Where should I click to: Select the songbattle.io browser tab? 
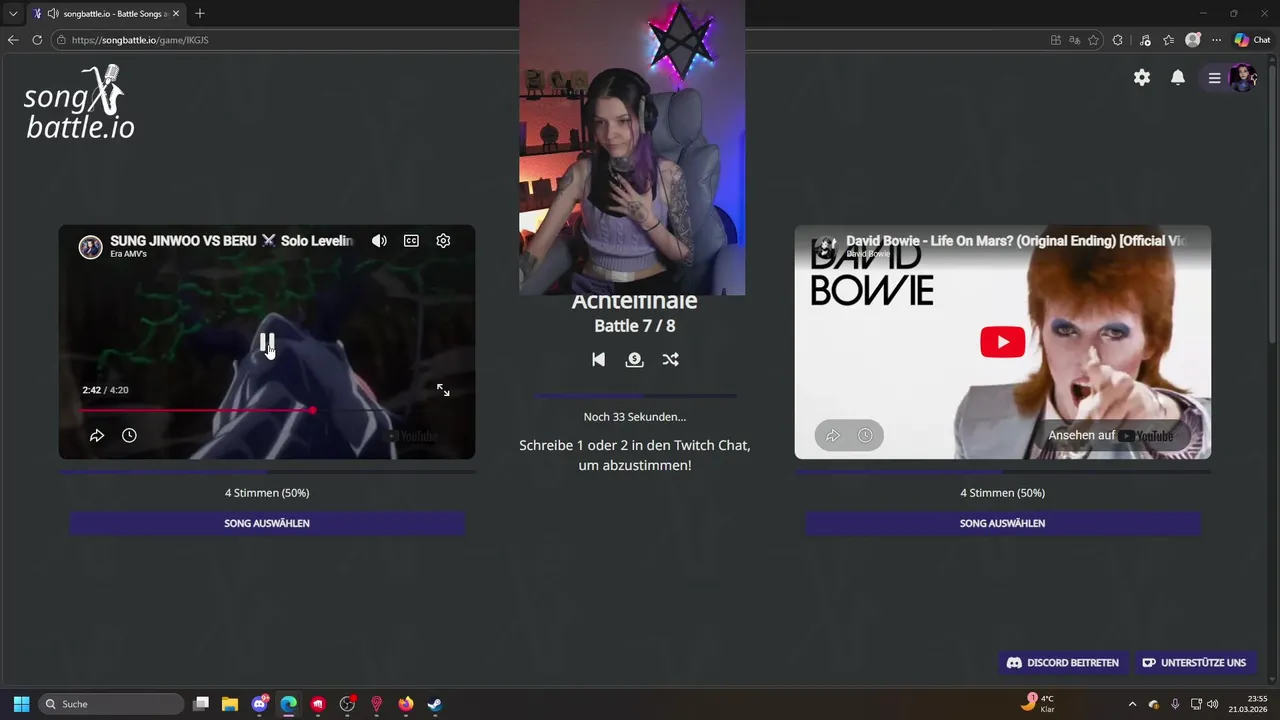tap(105, 14)
